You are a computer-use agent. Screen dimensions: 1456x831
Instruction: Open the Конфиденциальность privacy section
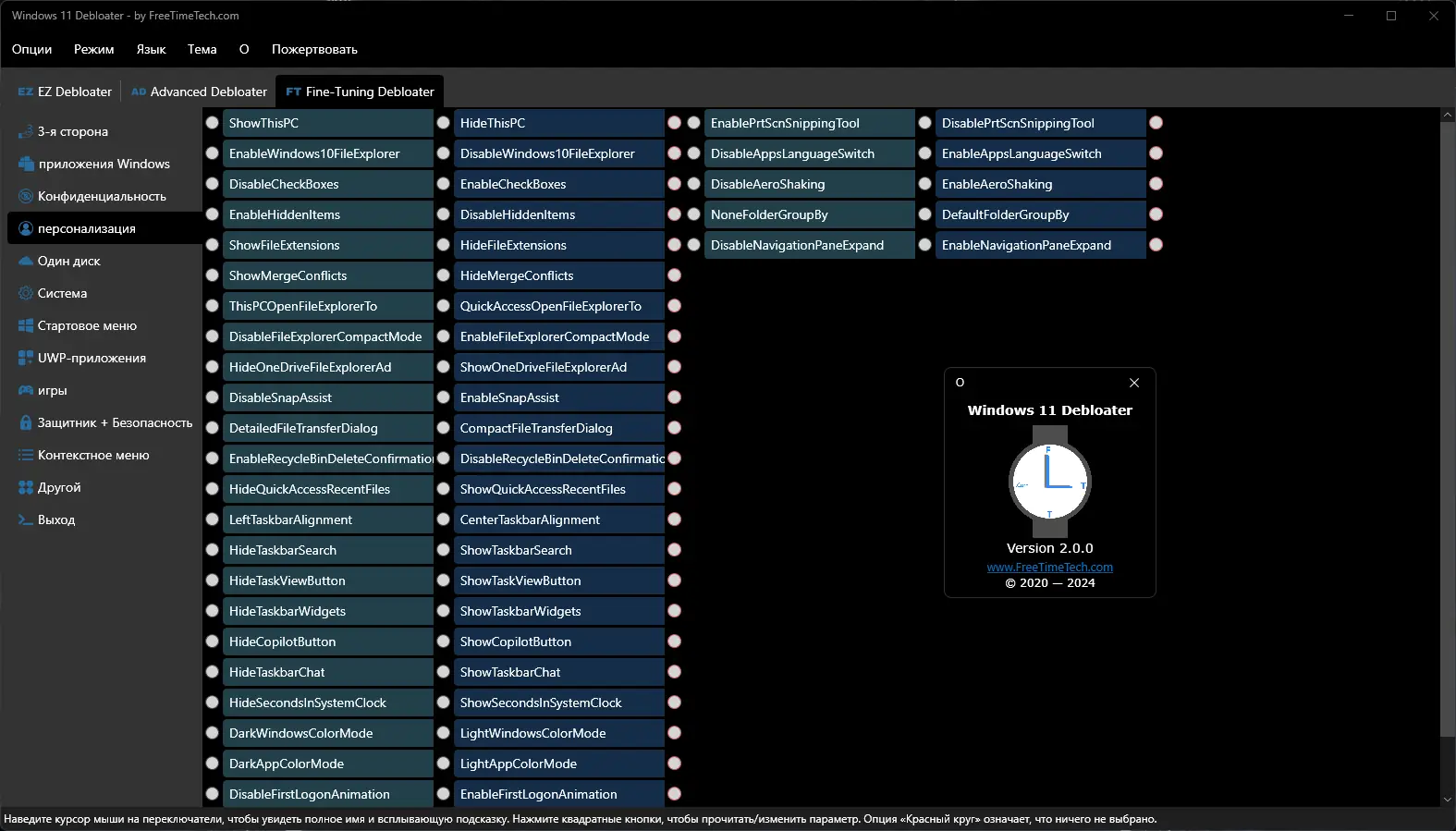tap(104, 196)
